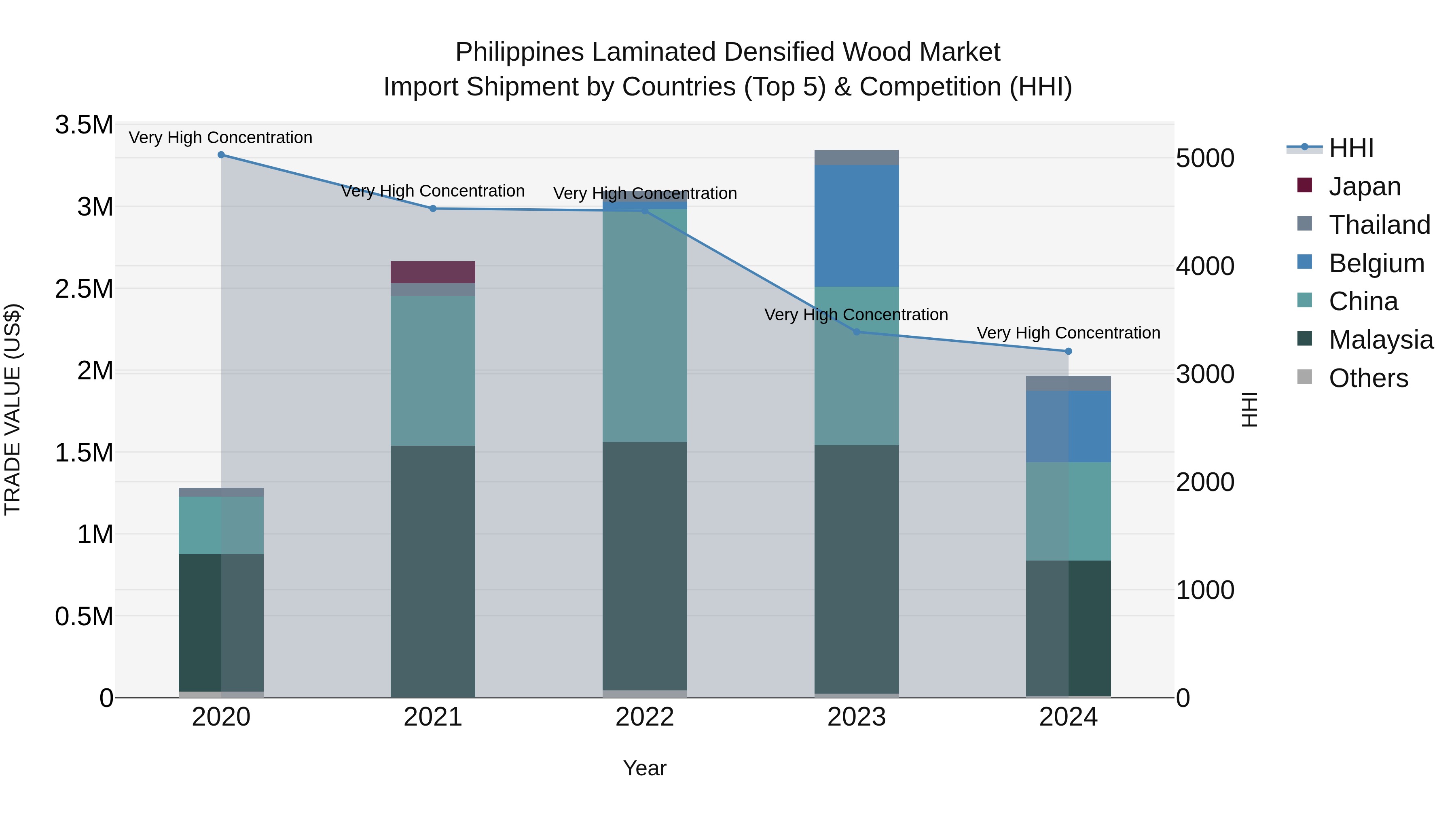Click the 2022 HHI line marker

click(x=645, y=211)
